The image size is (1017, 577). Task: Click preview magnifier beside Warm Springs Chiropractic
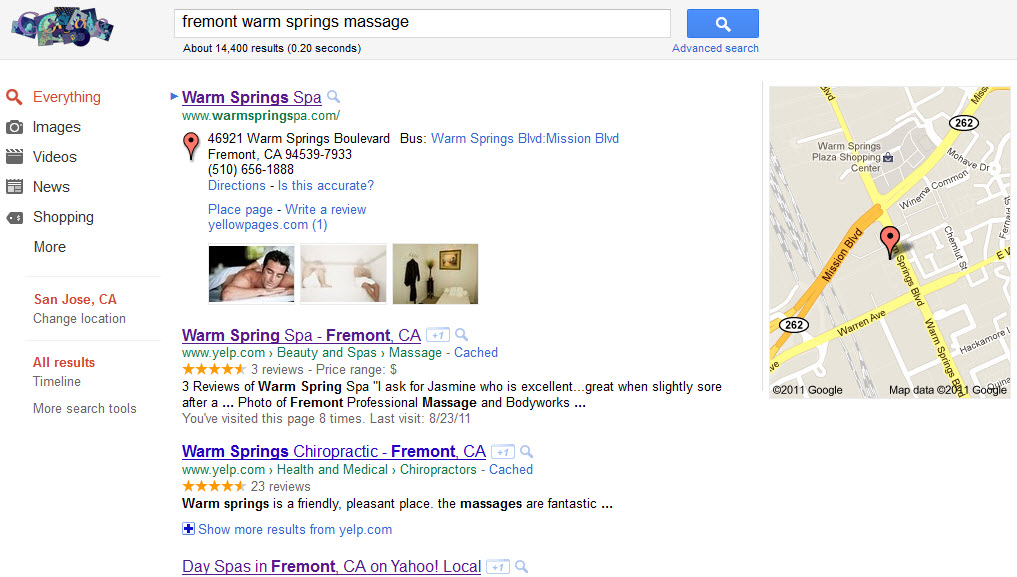527,451
